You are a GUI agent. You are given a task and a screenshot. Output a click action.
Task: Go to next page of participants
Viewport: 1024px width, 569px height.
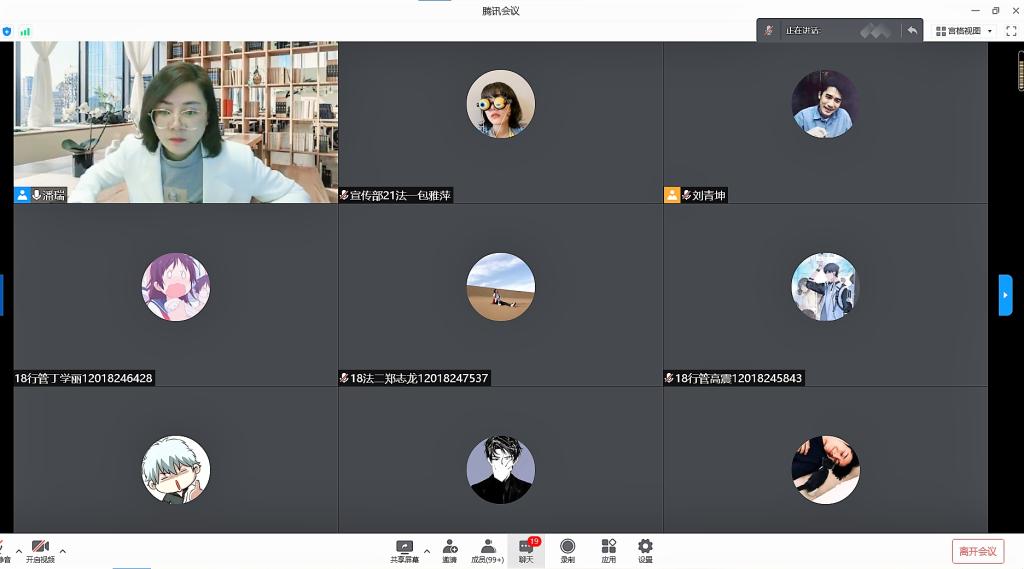pos(1005,295)
